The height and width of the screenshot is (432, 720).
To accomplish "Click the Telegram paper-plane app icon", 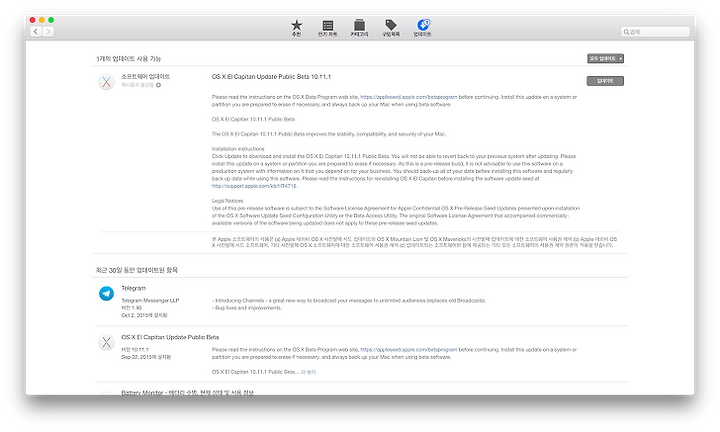I will point(107,293).
